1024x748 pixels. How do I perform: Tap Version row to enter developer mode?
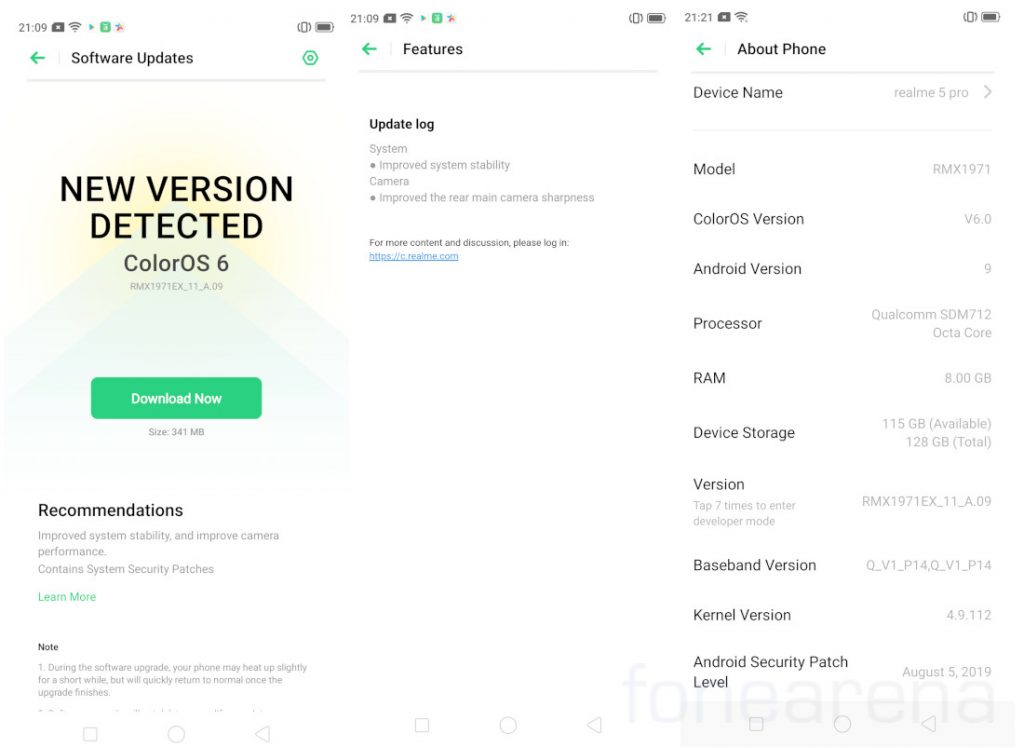point(842,502)
